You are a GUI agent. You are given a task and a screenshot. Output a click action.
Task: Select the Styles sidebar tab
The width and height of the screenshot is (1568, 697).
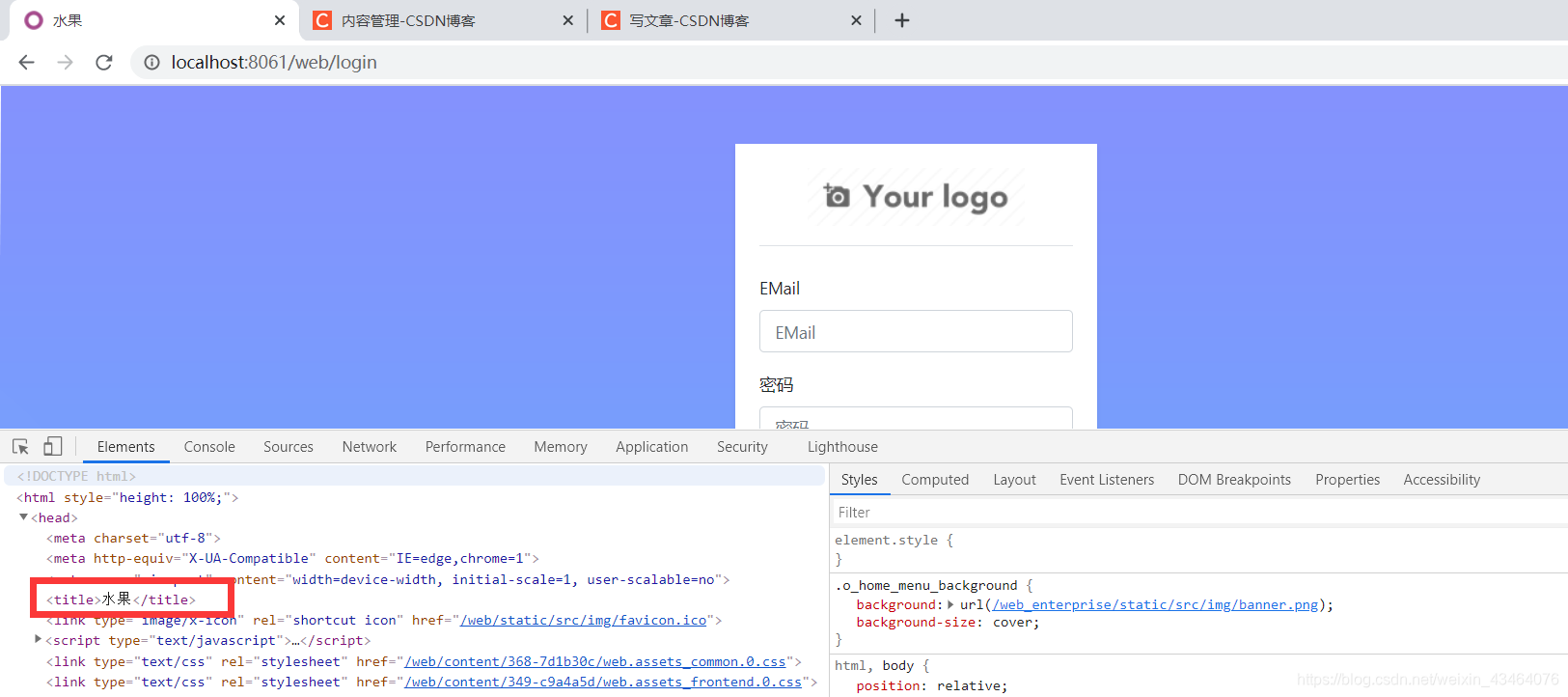(859, 480)
